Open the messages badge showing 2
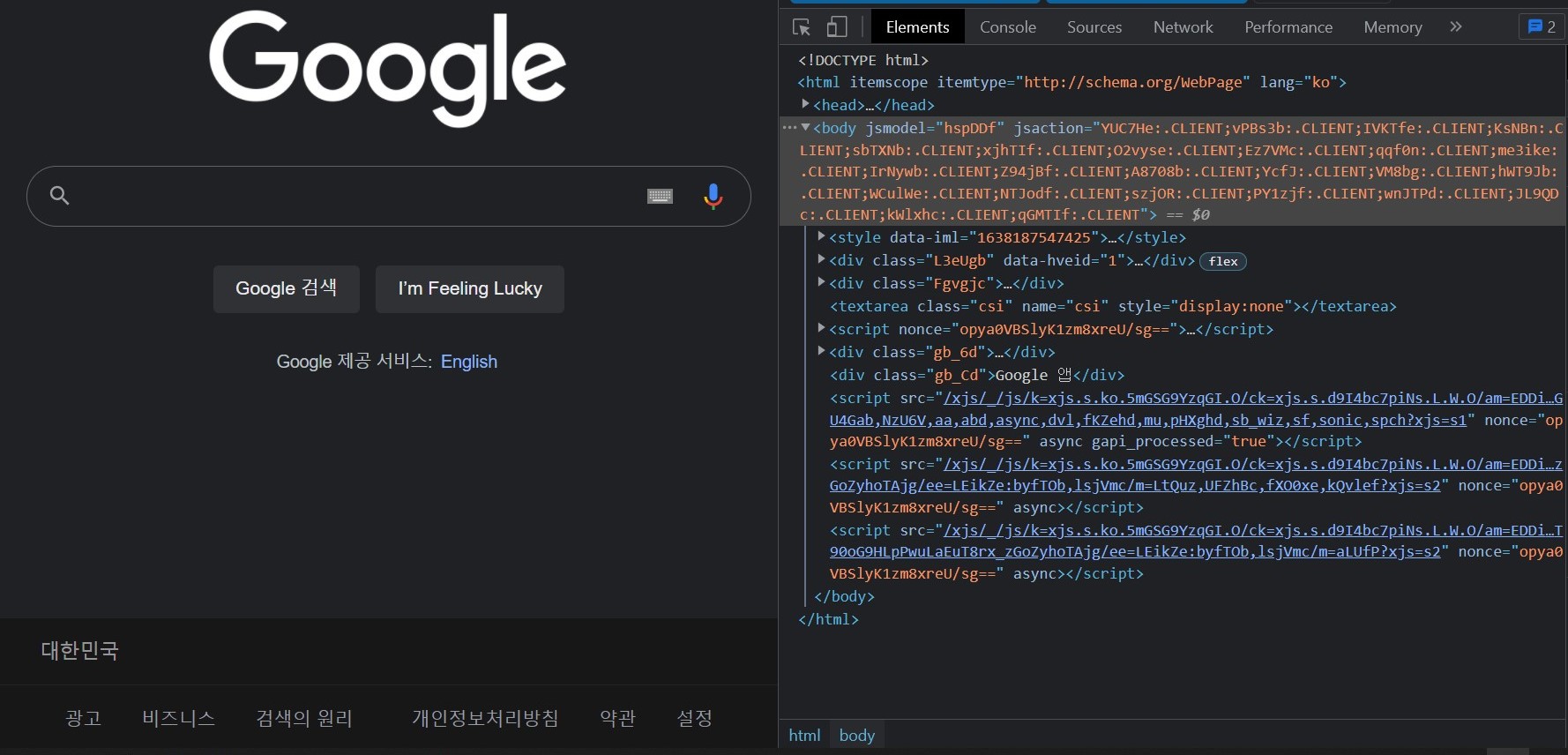This screenshot has width=1568, height=755. pos(1542,26)
